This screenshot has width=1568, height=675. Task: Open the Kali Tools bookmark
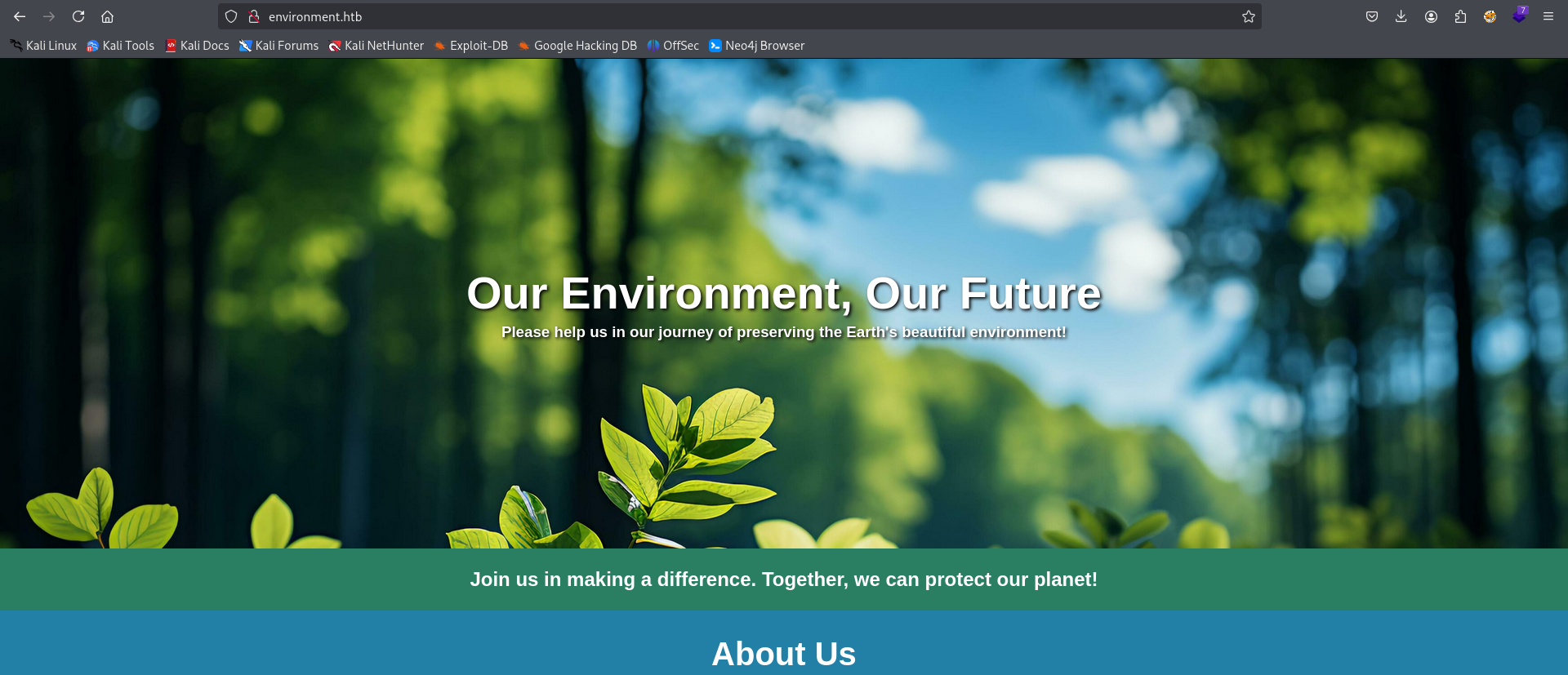[121, 46]
